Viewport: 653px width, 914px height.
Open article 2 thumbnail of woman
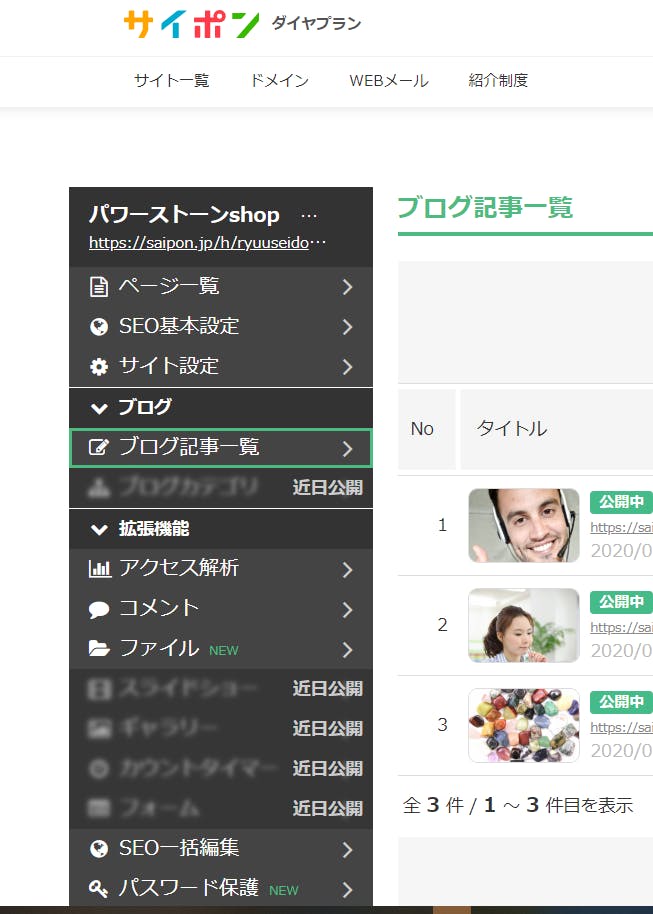[x=524, y=625]
